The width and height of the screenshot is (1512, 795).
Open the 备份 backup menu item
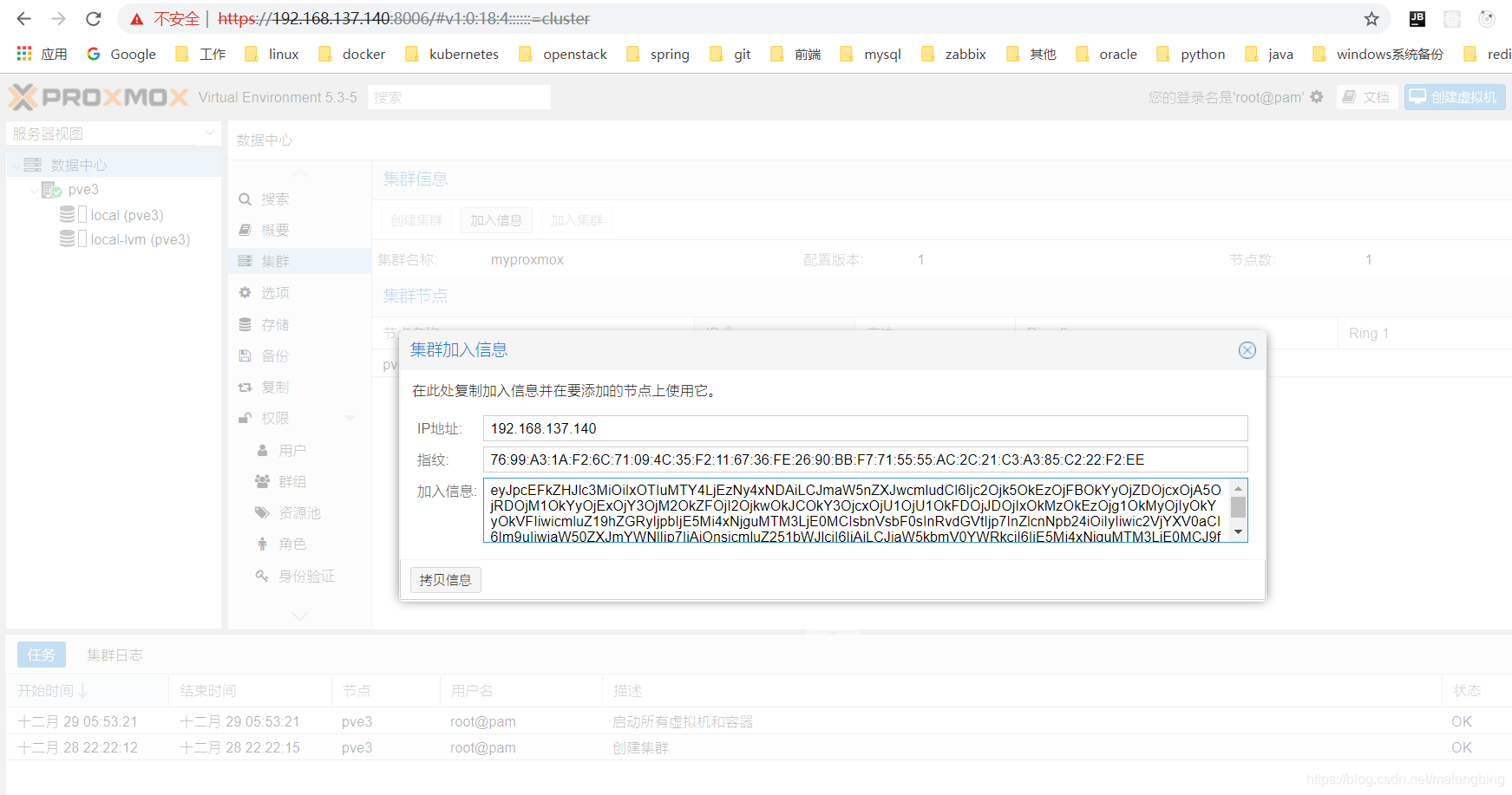coord(299,355)
